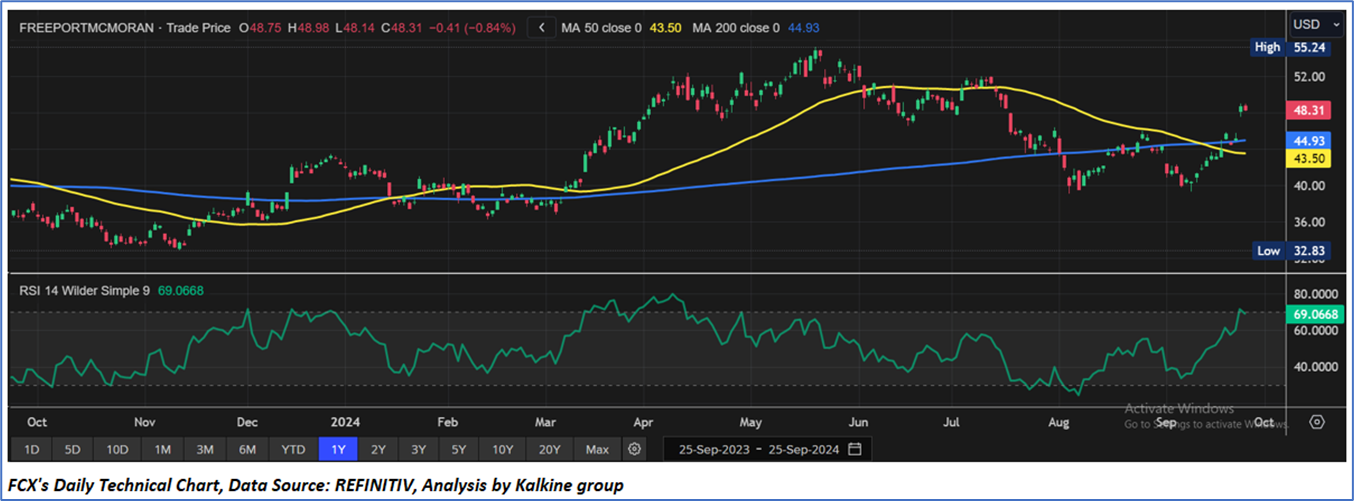Click the time axis settings icon
Viewport: 1354px width, 501px height.
[1317, 422]
